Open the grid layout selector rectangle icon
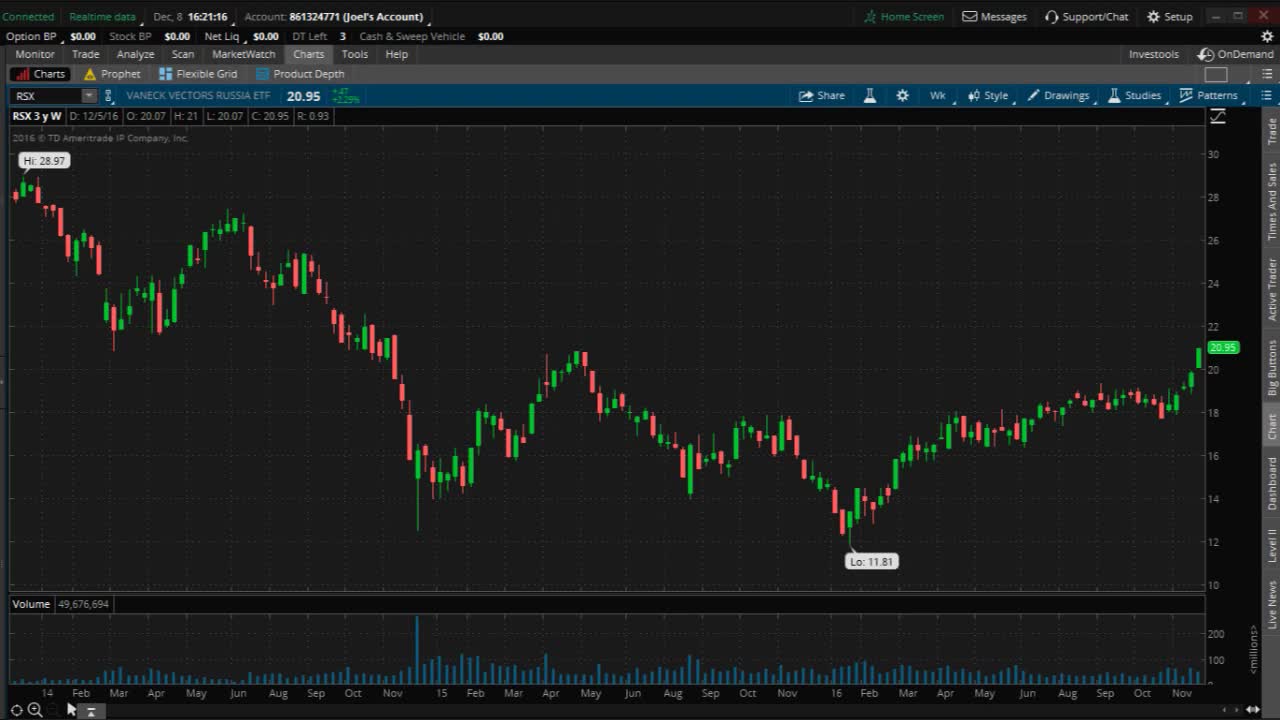This screenshot has width=1280, height=720. click(x=1216, y=74)
